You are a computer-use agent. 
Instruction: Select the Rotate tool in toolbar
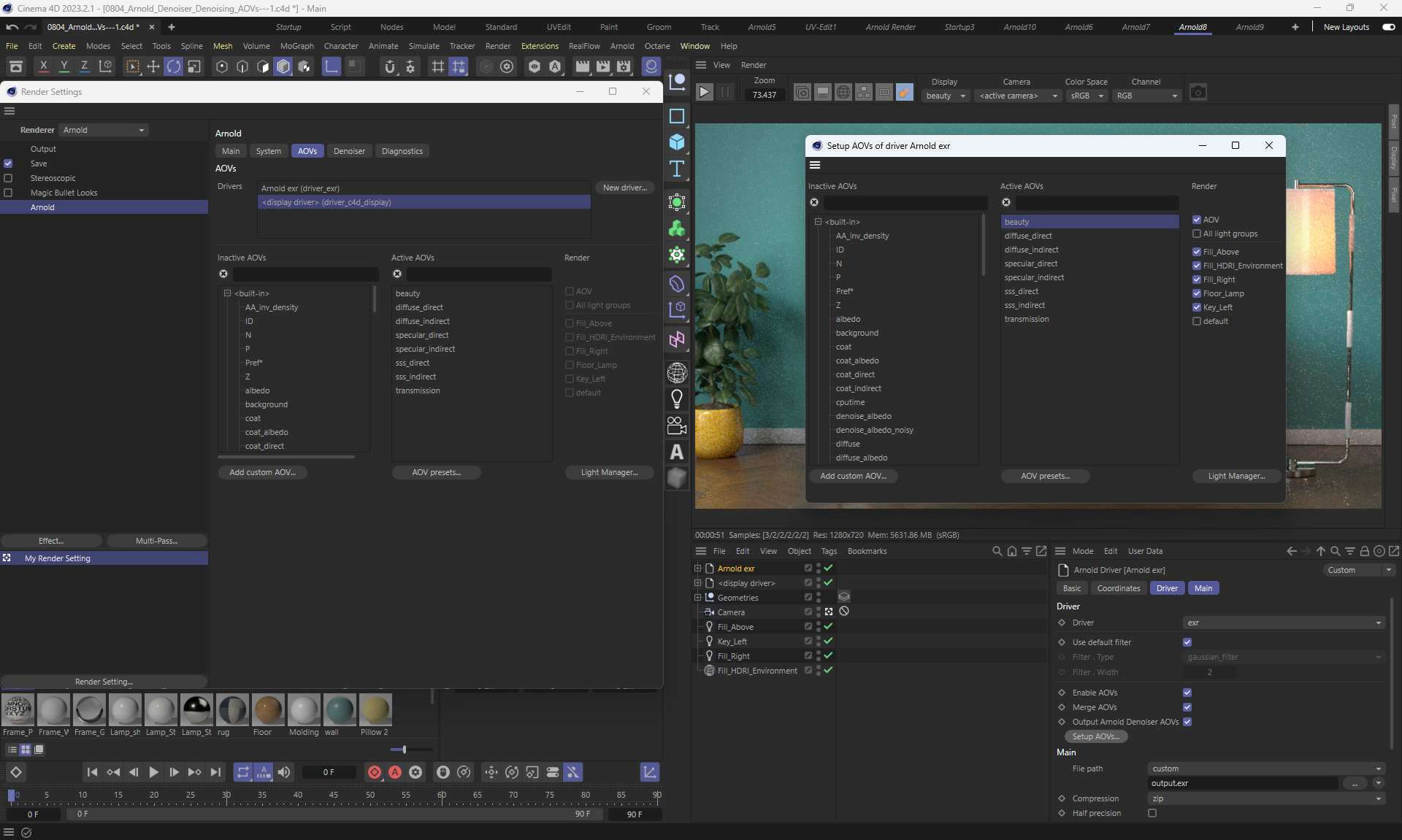click(x=174, y=67)
